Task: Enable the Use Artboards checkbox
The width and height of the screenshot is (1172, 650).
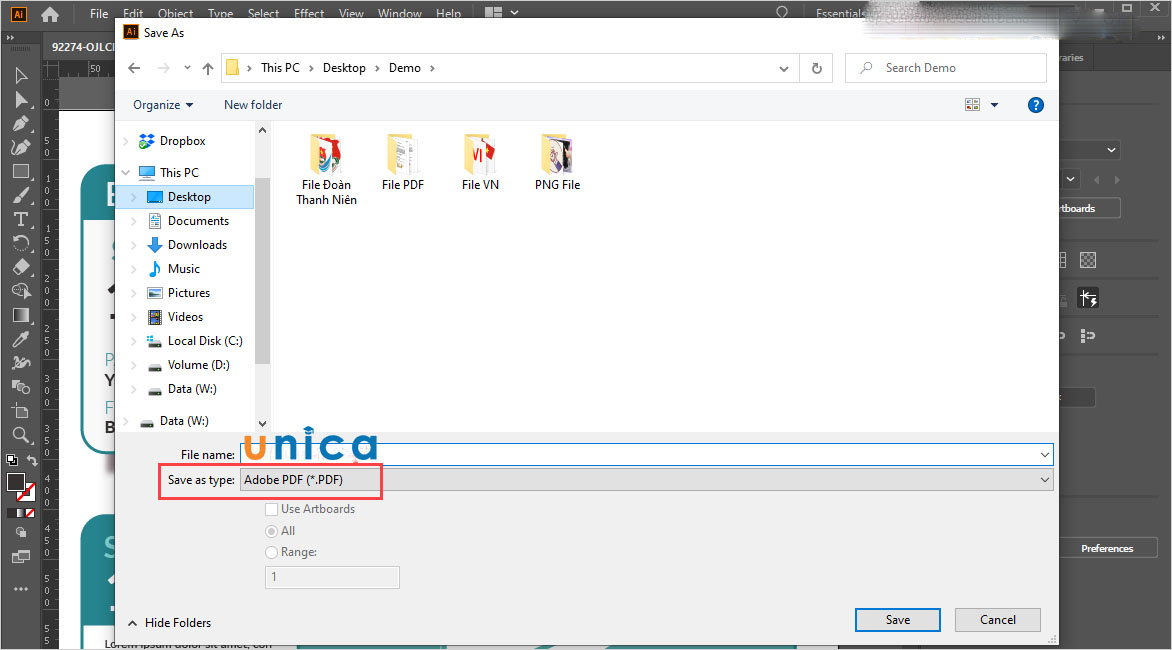Action: [x=271, y=509]
